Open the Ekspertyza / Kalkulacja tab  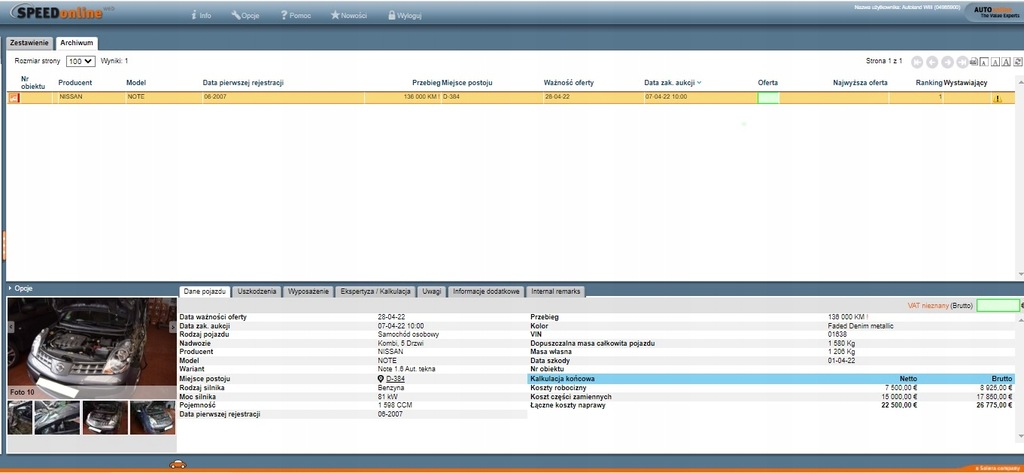coord(375,291)
